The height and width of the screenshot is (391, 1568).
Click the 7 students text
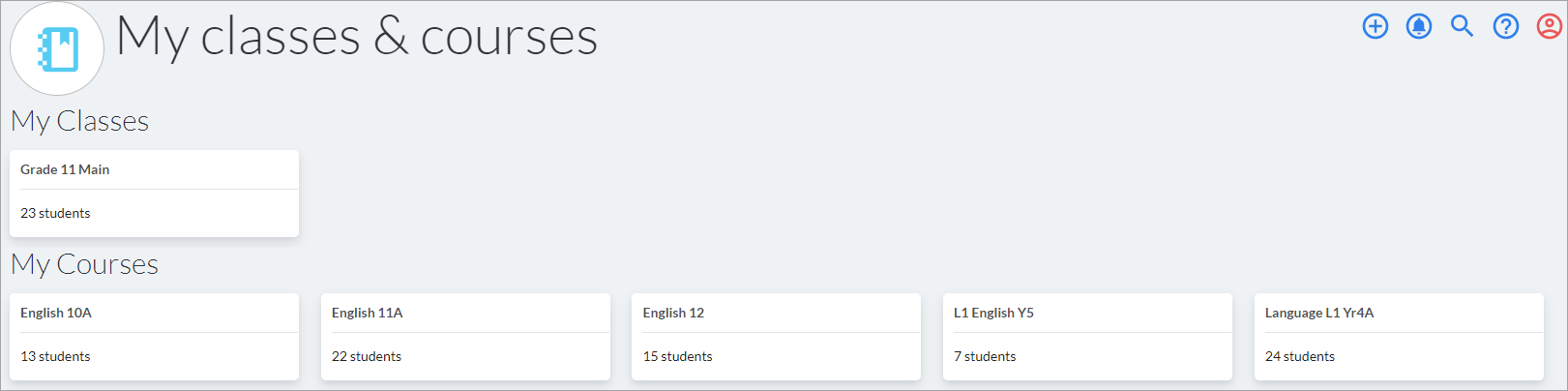point(985,356)
